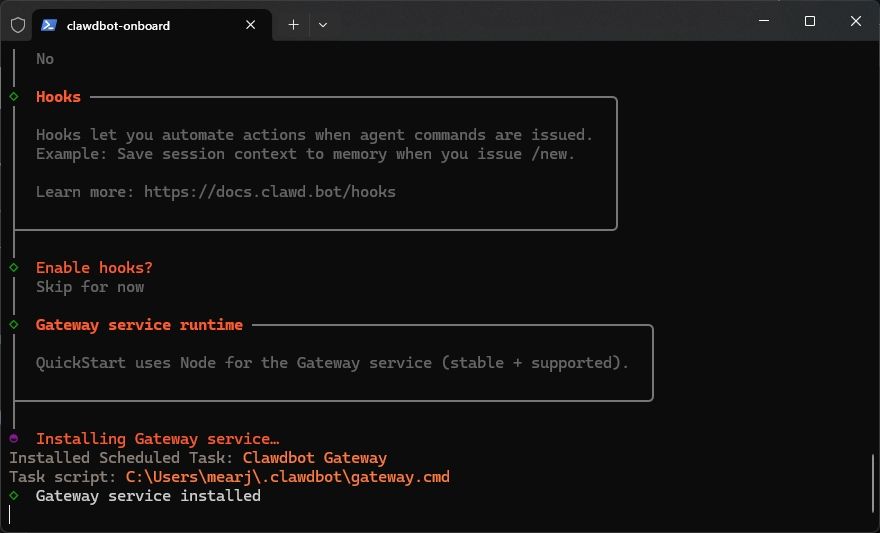The image size is (880, 533).
Task: Click the terminal scrollbar thumb
Action: click(x=873, y=484)
